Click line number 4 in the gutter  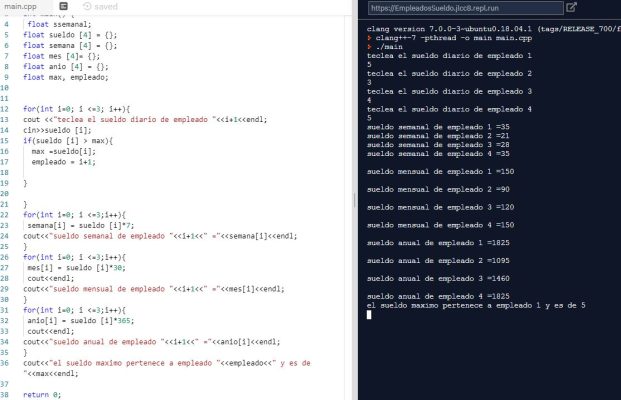6,24
